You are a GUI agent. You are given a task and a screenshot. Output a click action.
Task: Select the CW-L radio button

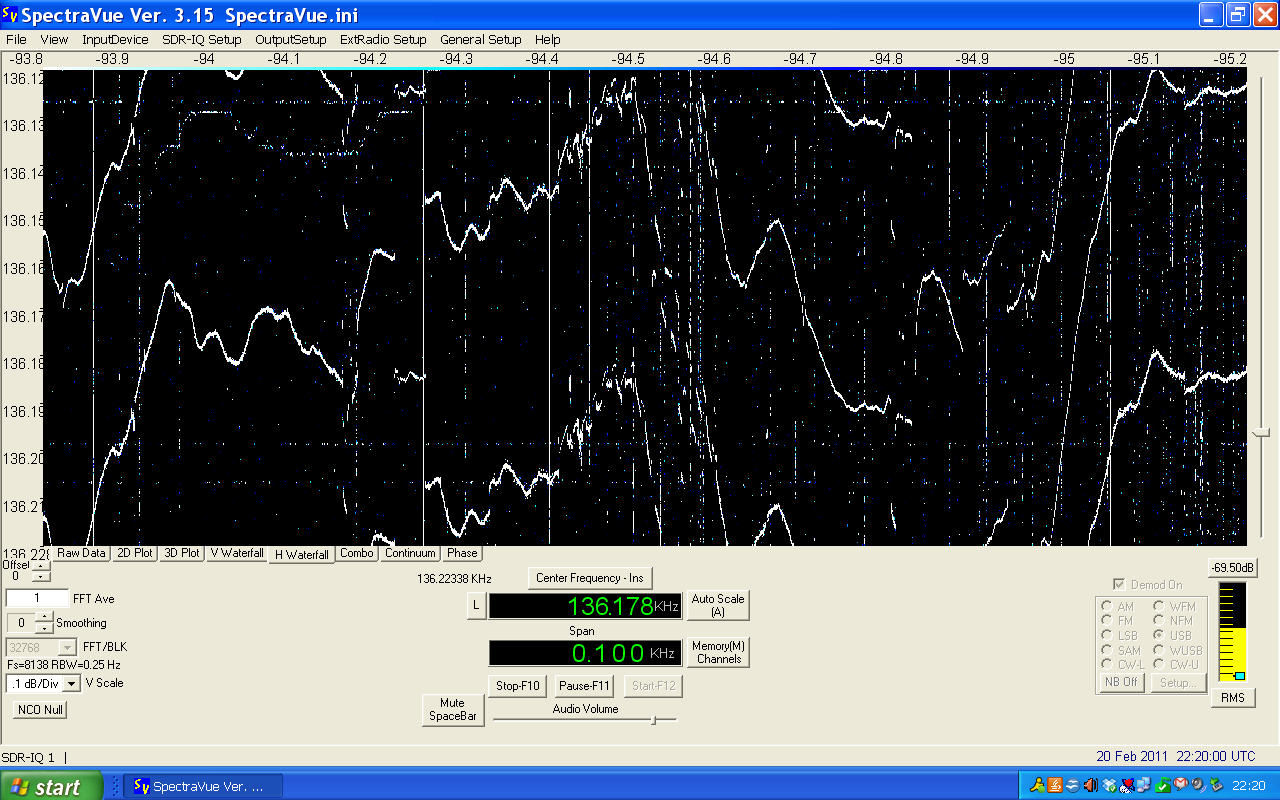(x=1106, y=665)
